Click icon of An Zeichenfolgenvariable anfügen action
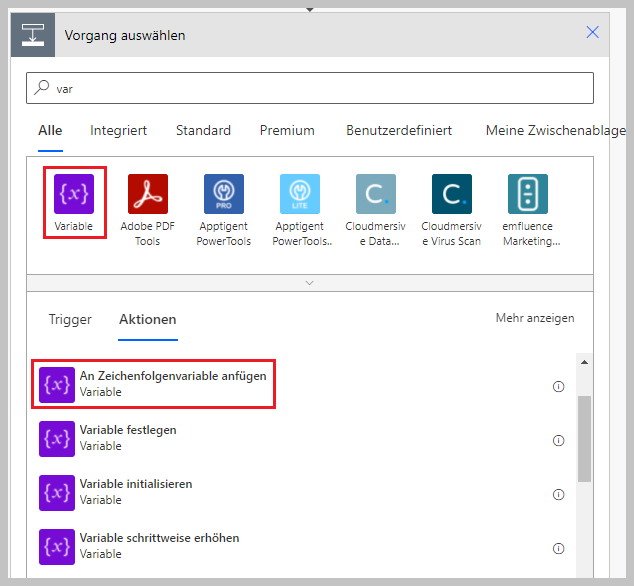Image resolution: width=634 pixels, height=586 pixels. click(x=57, y=385)
